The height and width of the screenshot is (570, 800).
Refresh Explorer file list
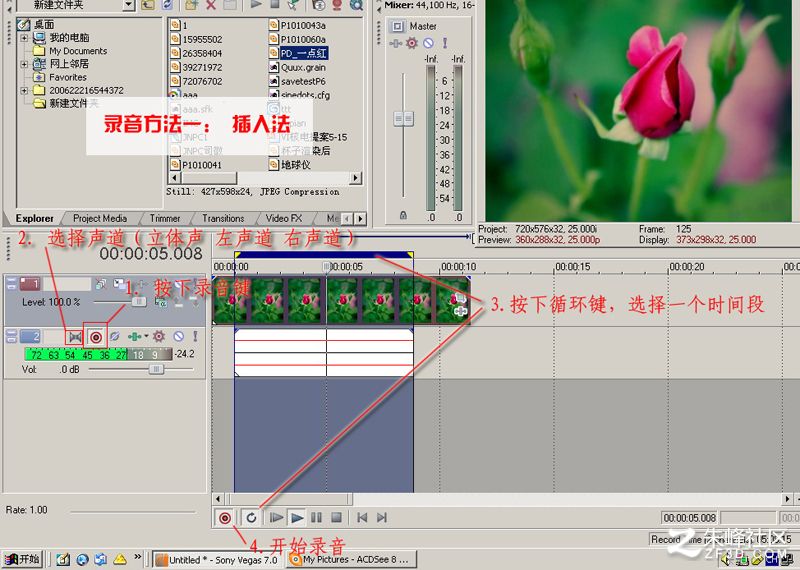click(x=167, y=5)
